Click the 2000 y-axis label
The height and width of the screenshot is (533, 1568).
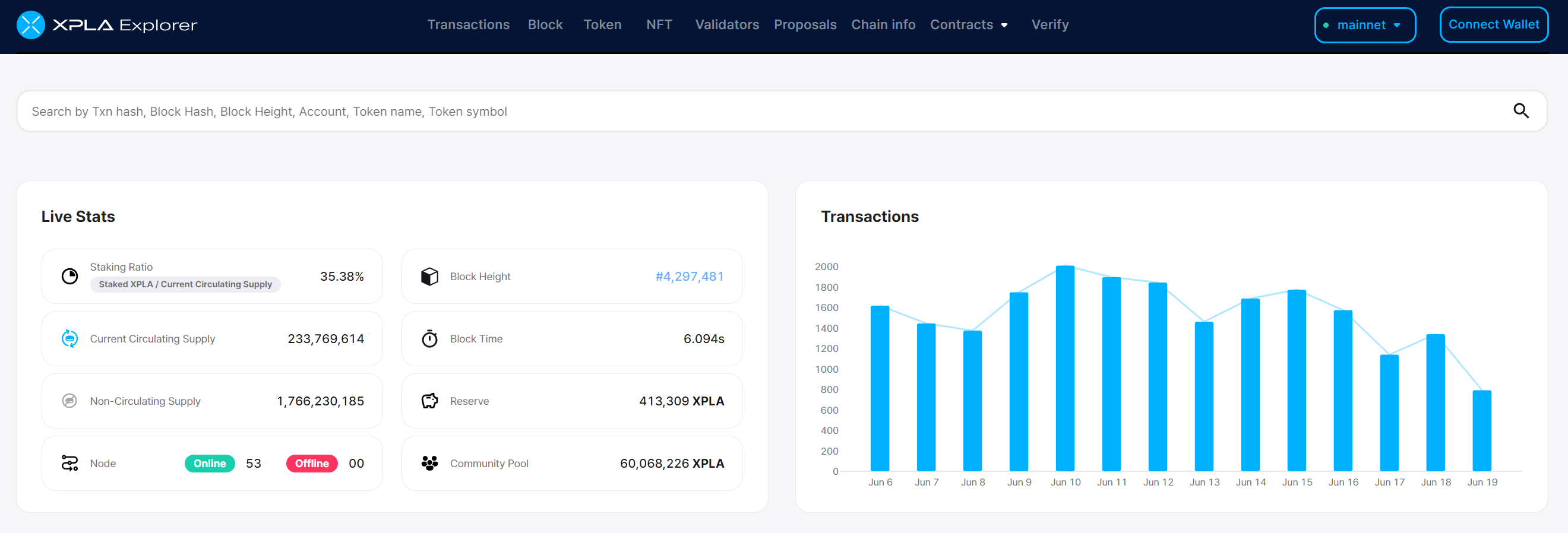826,266
